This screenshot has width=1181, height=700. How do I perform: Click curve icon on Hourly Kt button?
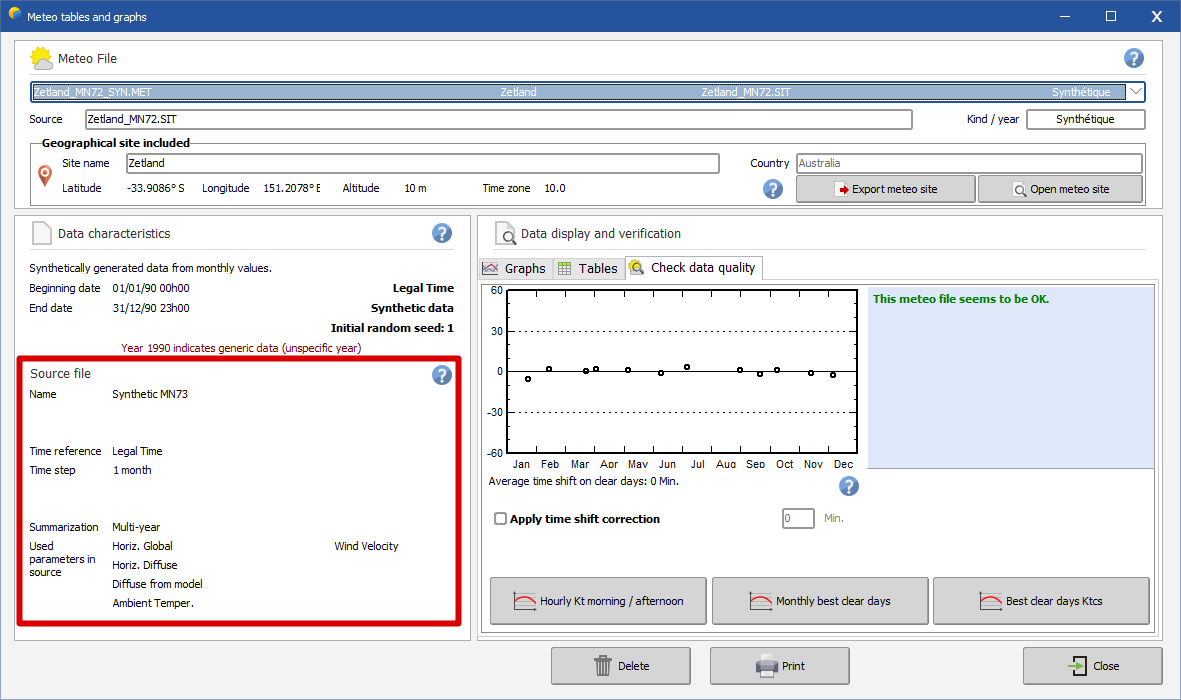pos(524,601)
